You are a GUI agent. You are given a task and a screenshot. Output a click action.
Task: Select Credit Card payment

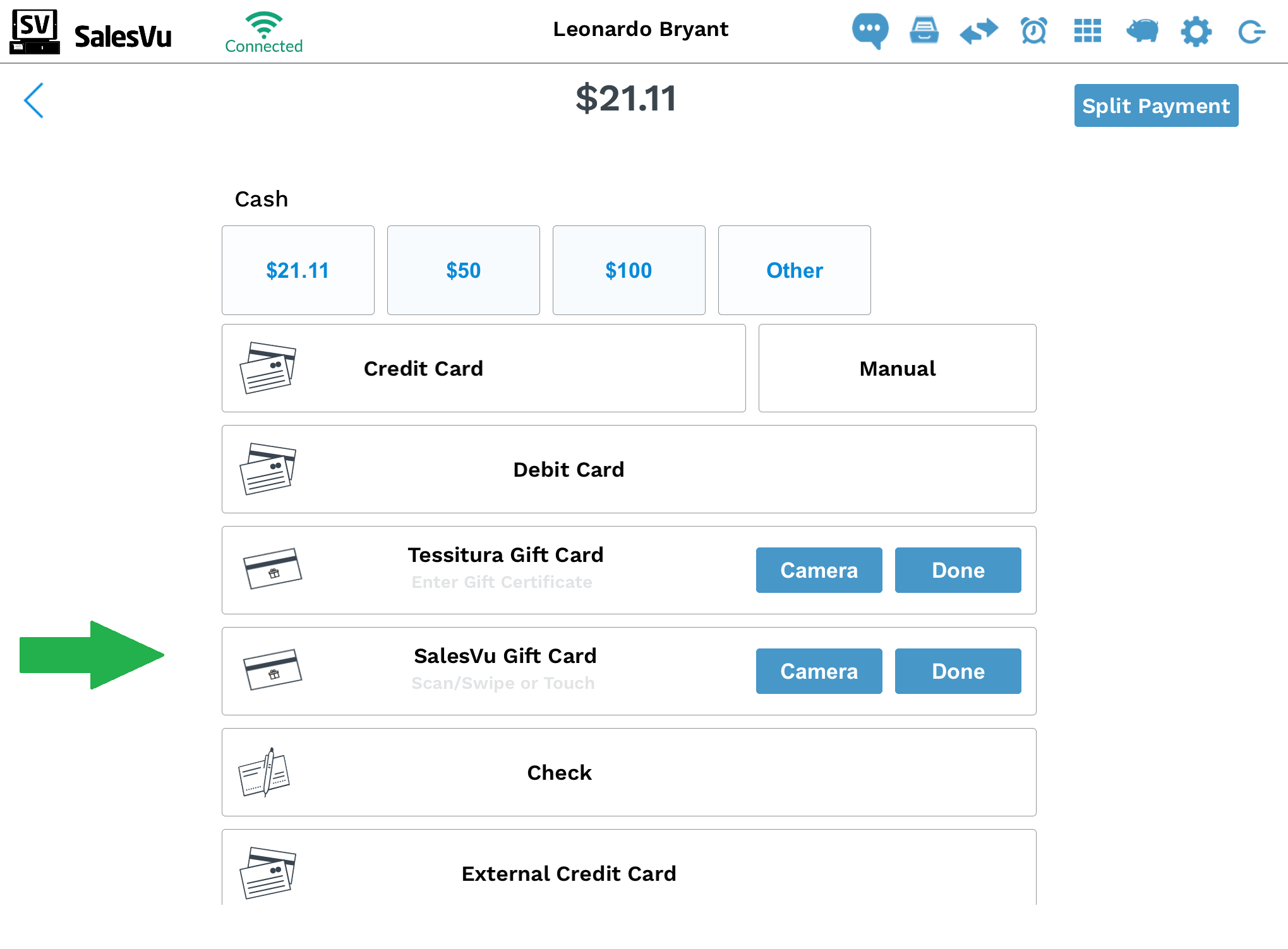tap(484, 368)
